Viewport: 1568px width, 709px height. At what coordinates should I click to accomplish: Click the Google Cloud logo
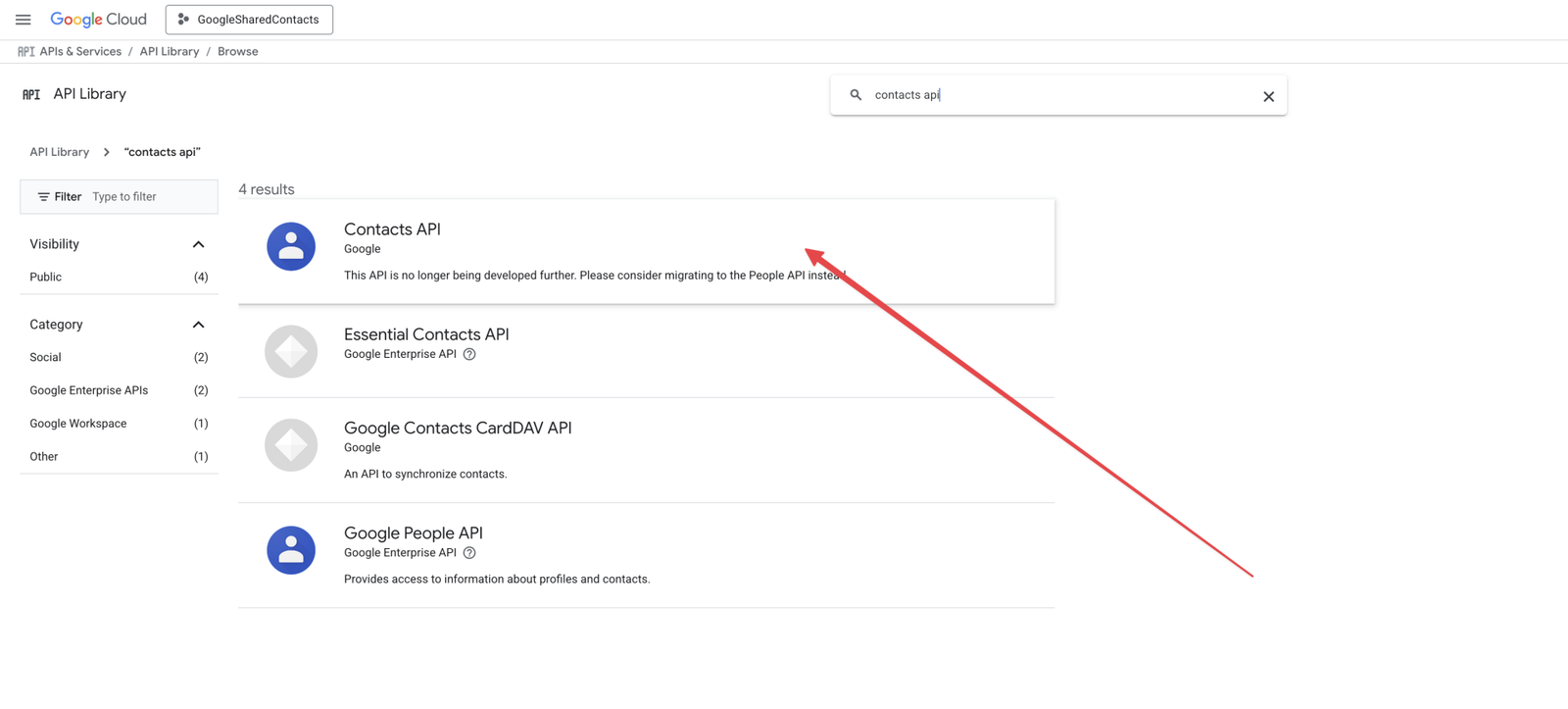[98, 20]
